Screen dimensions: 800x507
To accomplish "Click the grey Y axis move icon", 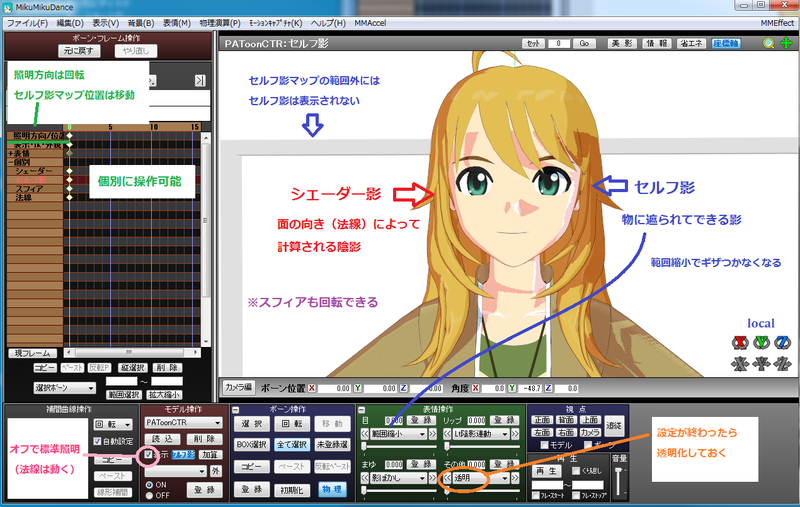I will click(x=761, y=363).
